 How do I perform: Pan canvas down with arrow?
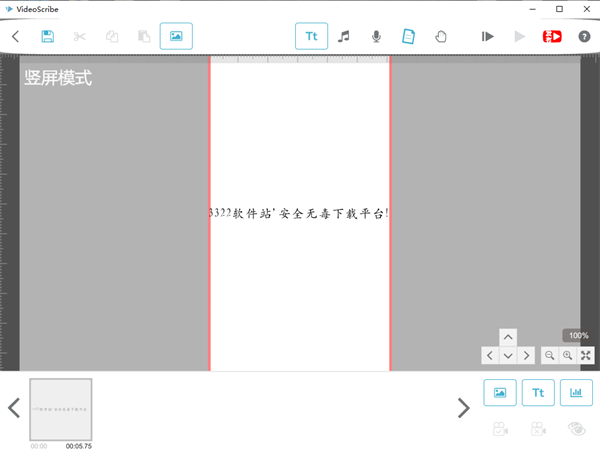click(x=508, y=356)
